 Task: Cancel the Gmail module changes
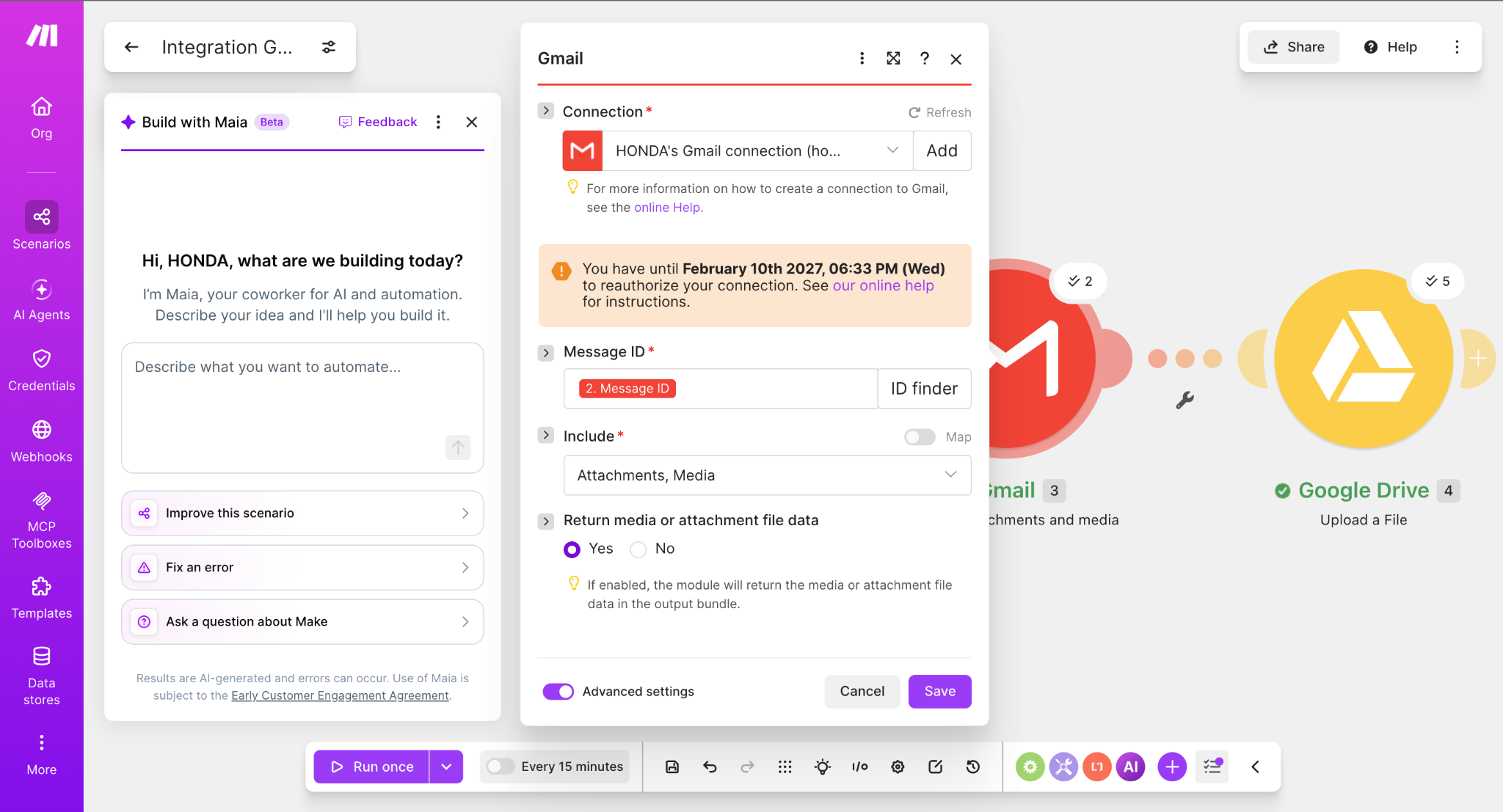pyautogui.click(x=862, y=691)
